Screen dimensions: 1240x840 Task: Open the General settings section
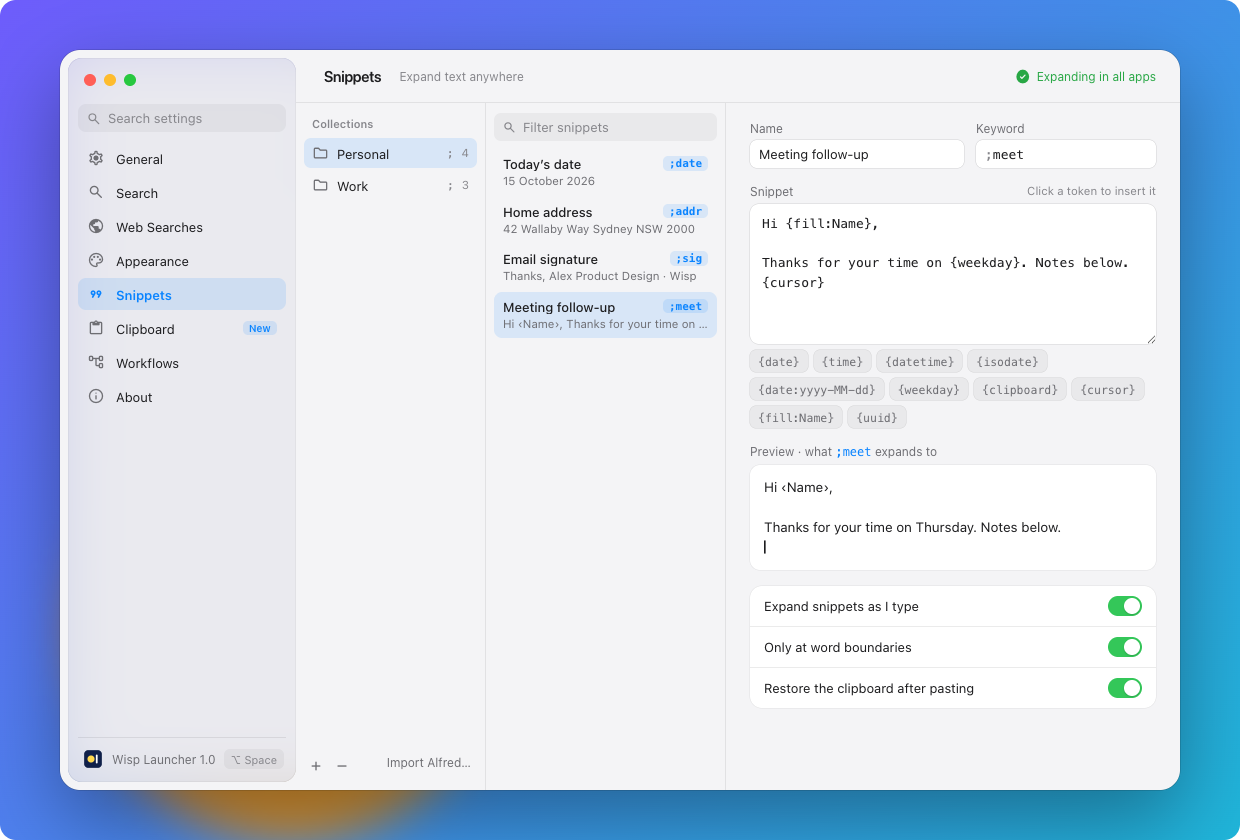click(182, 159)
